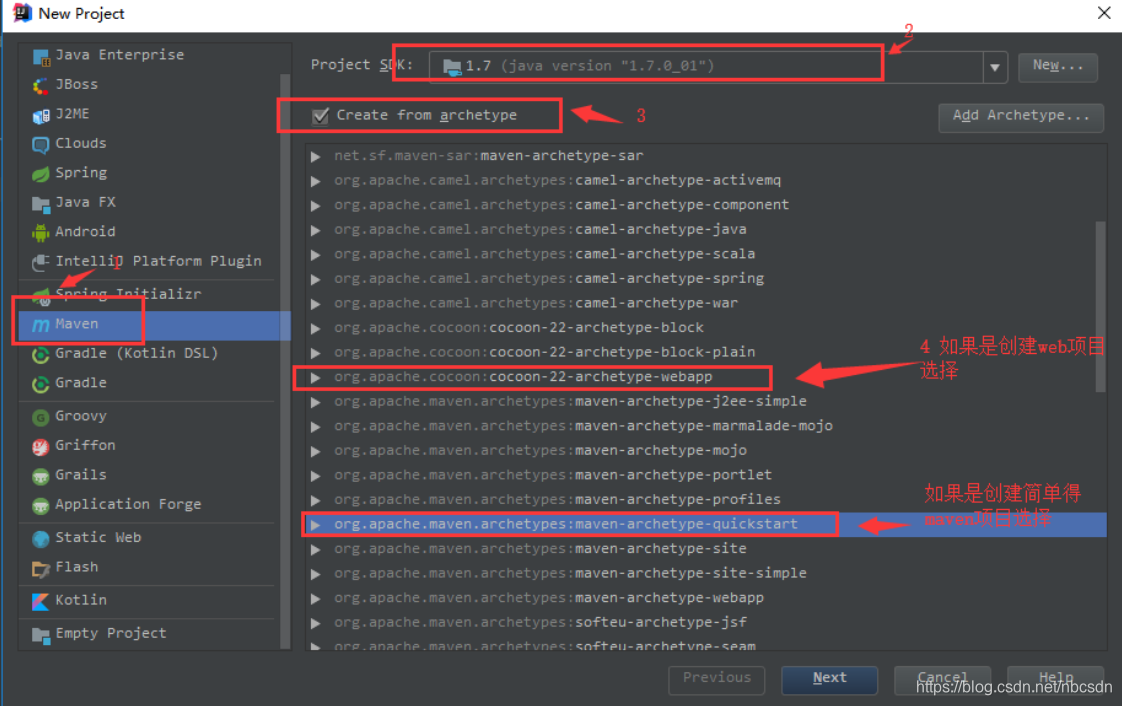The height and width of the screenshot is (706, 1122).
Task: Expand the softeu-archetype-jsf node
Action: [x=316, y=623]
